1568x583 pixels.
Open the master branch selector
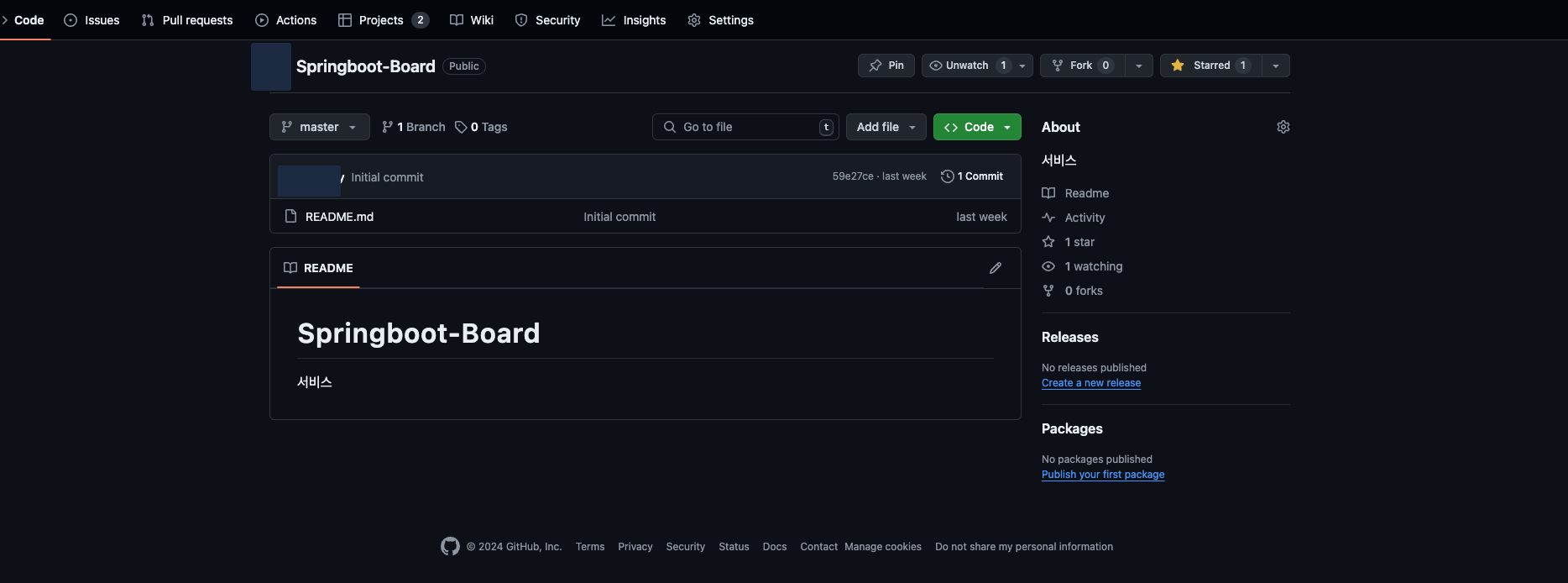click(320, 127)
